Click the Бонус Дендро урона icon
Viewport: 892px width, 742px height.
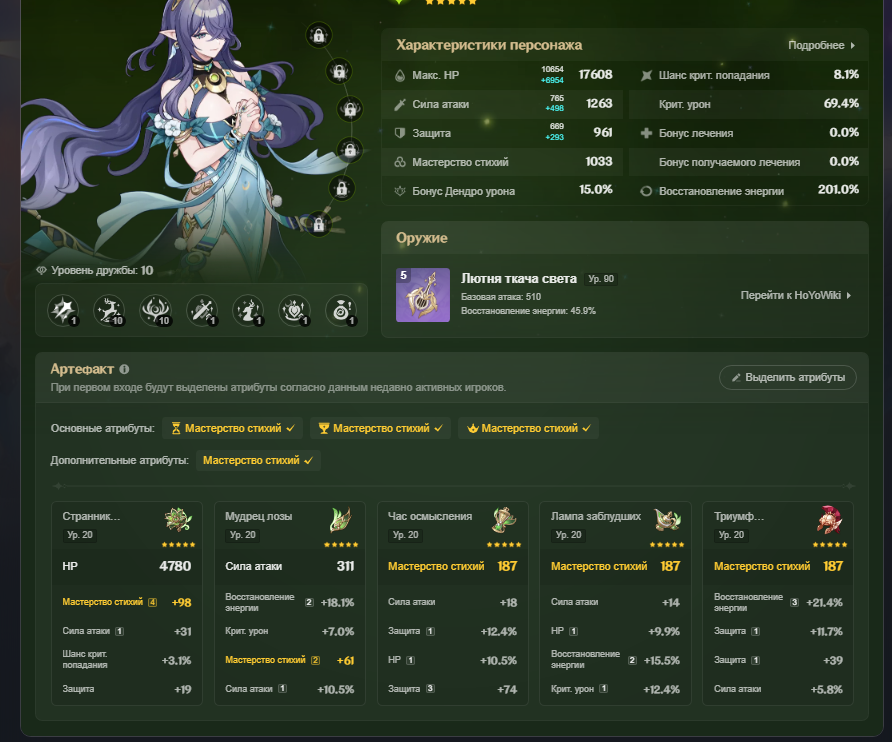coord(400,191)
